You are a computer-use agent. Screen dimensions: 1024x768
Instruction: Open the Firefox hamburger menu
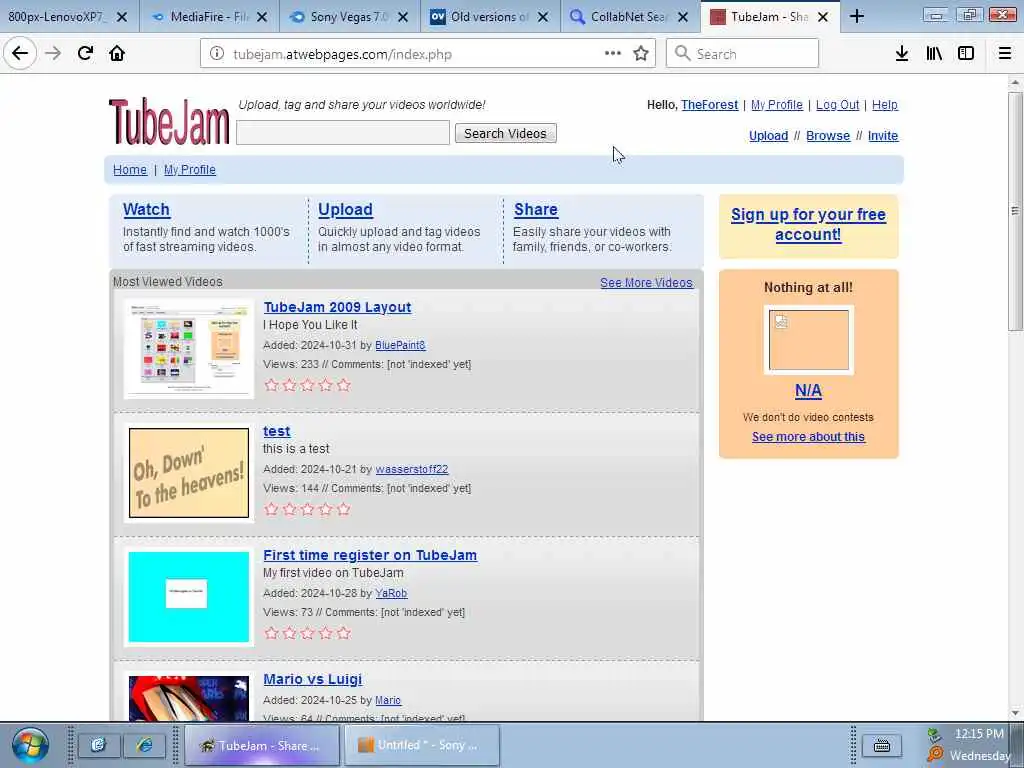tap(1005, 54)
